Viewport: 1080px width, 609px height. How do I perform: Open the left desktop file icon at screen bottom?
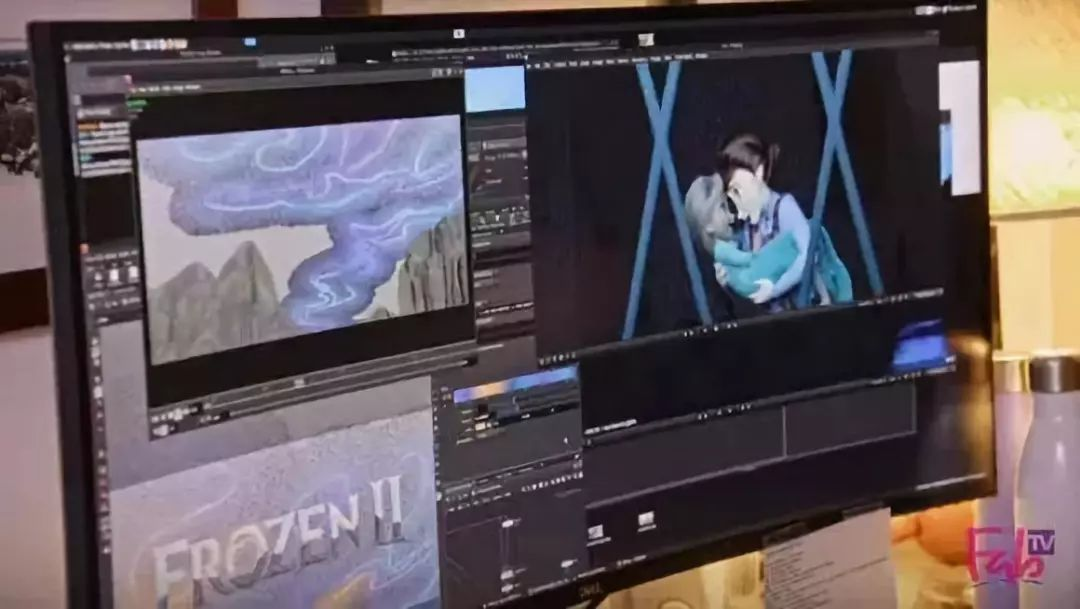click(x=596, y=533)
